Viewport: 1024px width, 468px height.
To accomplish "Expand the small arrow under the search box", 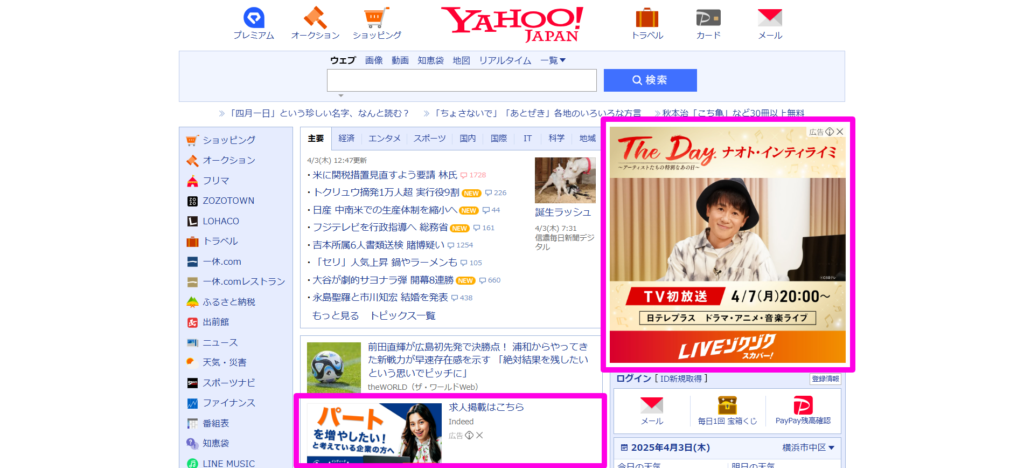I will (340, 95).
